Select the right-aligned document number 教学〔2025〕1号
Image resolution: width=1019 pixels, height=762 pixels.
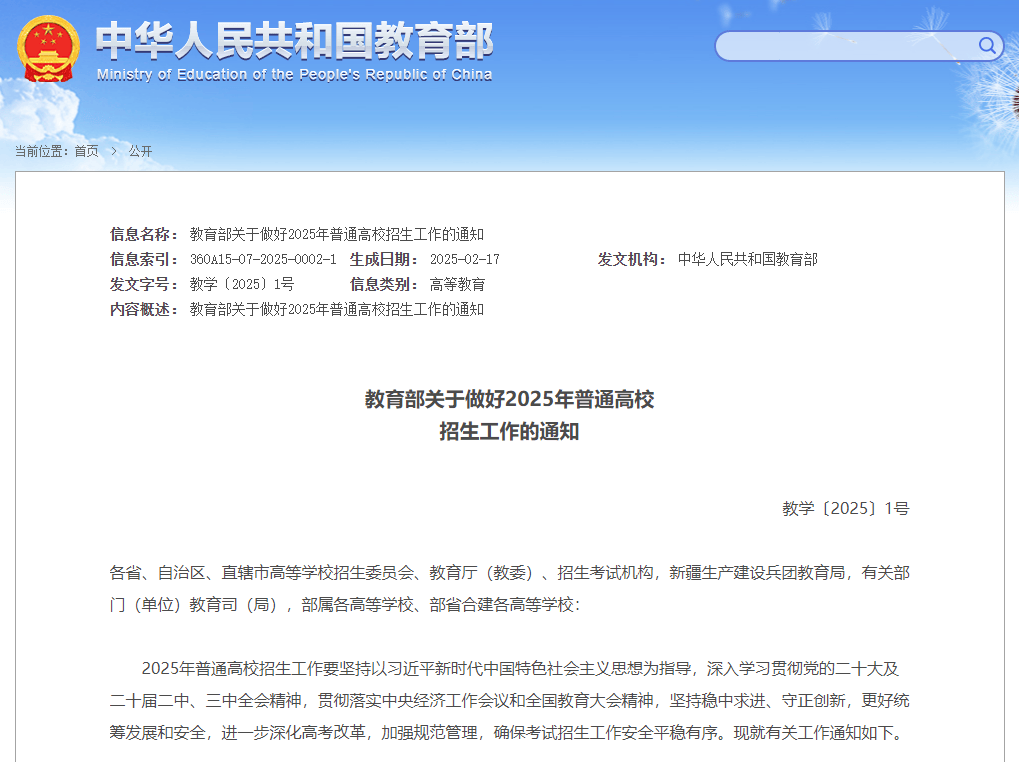(845, 508)
